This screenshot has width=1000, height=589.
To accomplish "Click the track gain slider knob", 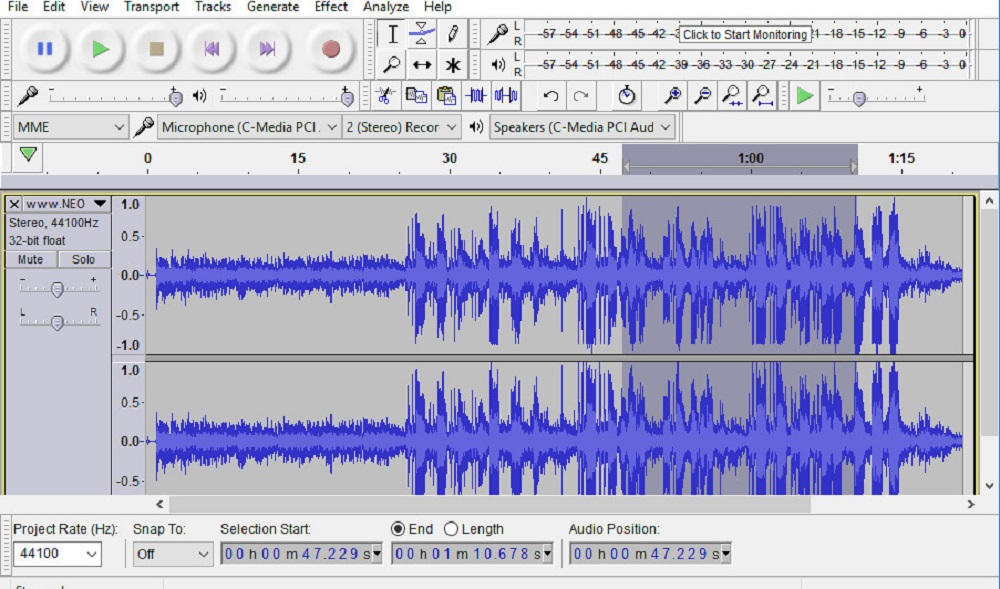I will point(57,289).
